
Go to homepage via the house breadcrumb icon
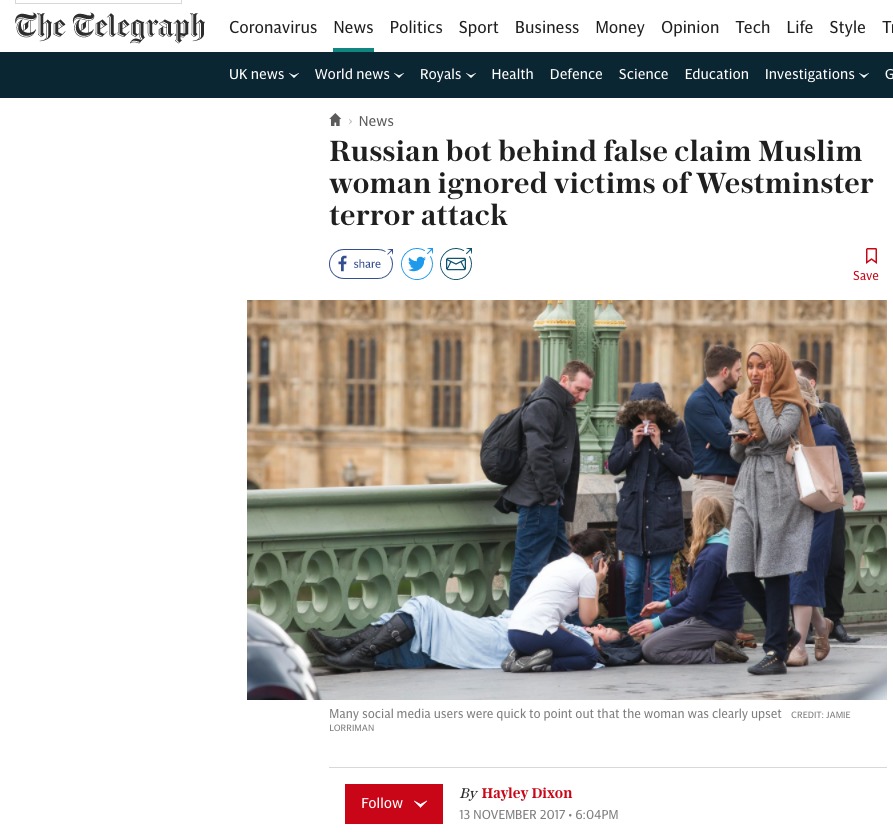[x=335, y=120]
